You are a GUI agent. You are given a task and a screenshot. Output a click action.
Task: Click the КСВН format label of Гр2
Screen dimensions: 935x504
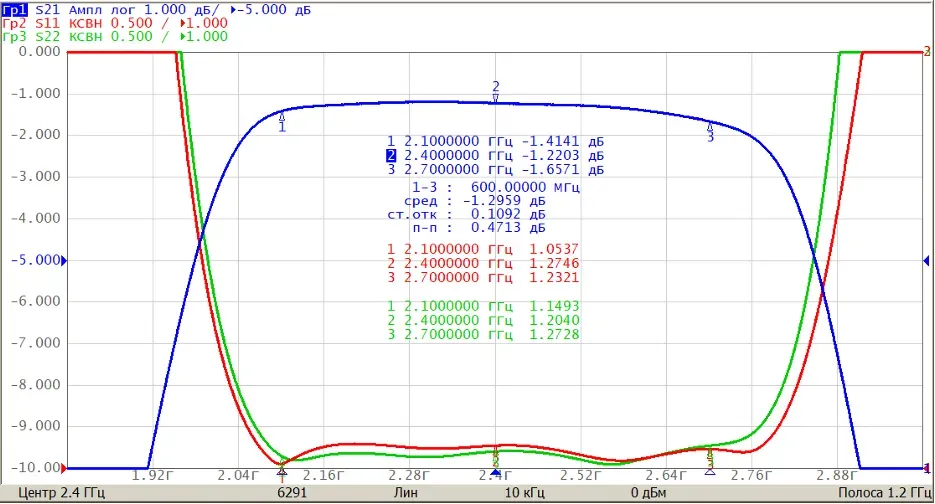[x=86, y=23]
